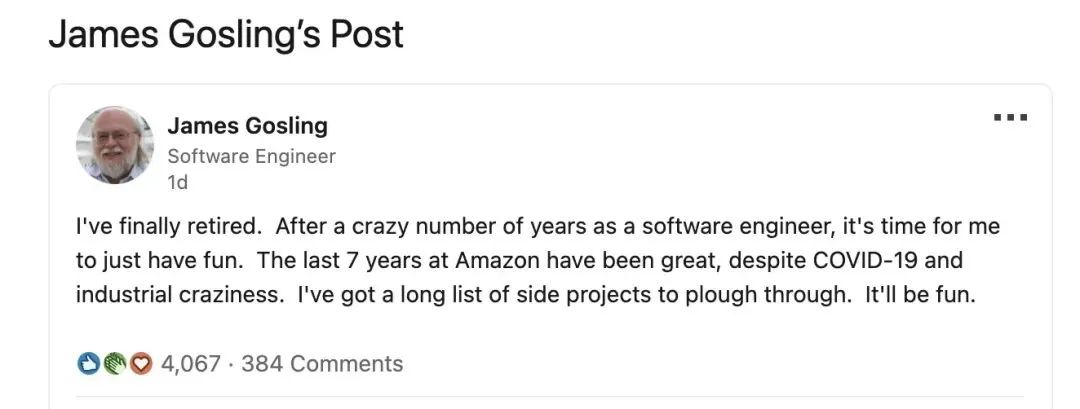Viewport: 1080px width, 409px height.
Task: View the 4,067 reactions count
Action: (x=191, y=364)
